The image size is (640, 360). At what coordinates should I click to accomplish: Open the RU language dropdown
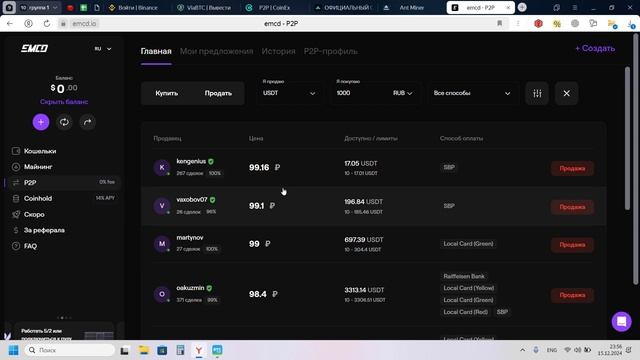(x=103, y=49)
